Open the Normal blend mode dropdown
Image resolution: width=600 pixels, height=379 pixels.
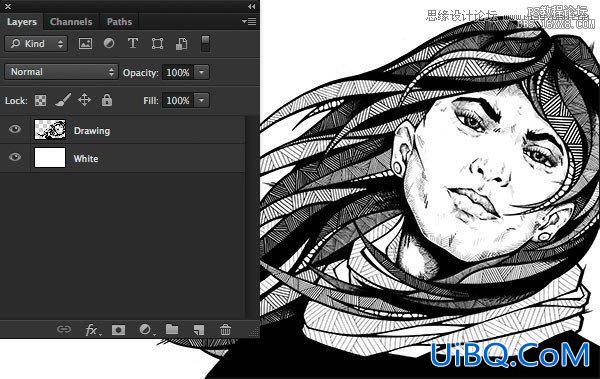click(61, 72)
